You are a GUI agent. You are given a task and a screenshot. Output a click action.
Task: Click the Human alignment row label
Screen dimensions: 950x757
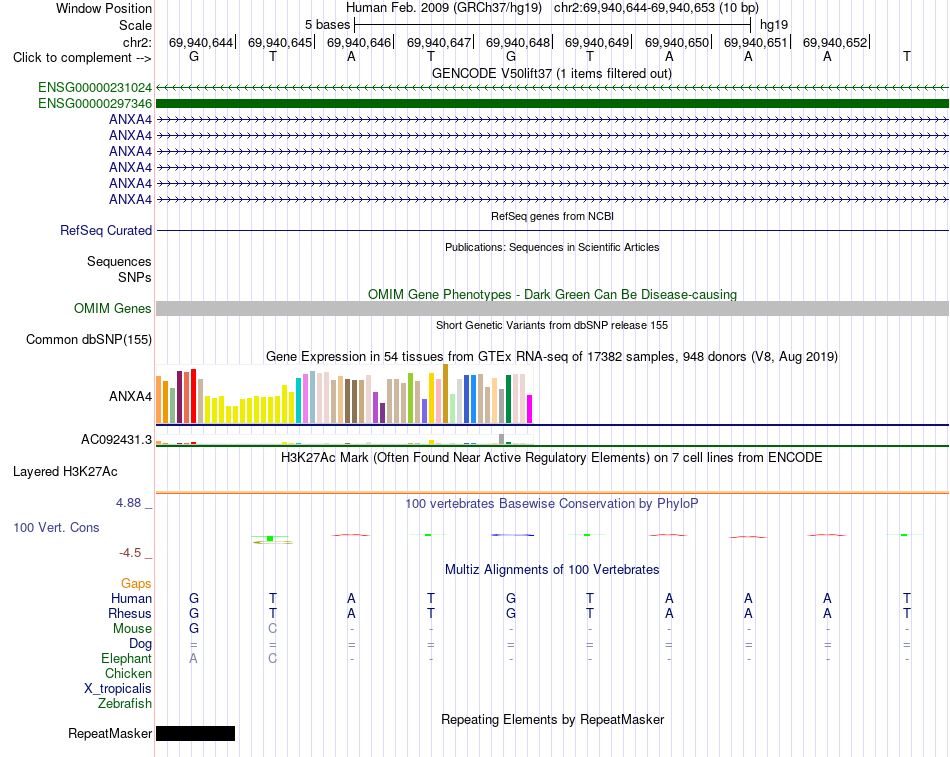click(x=131, y=598)
